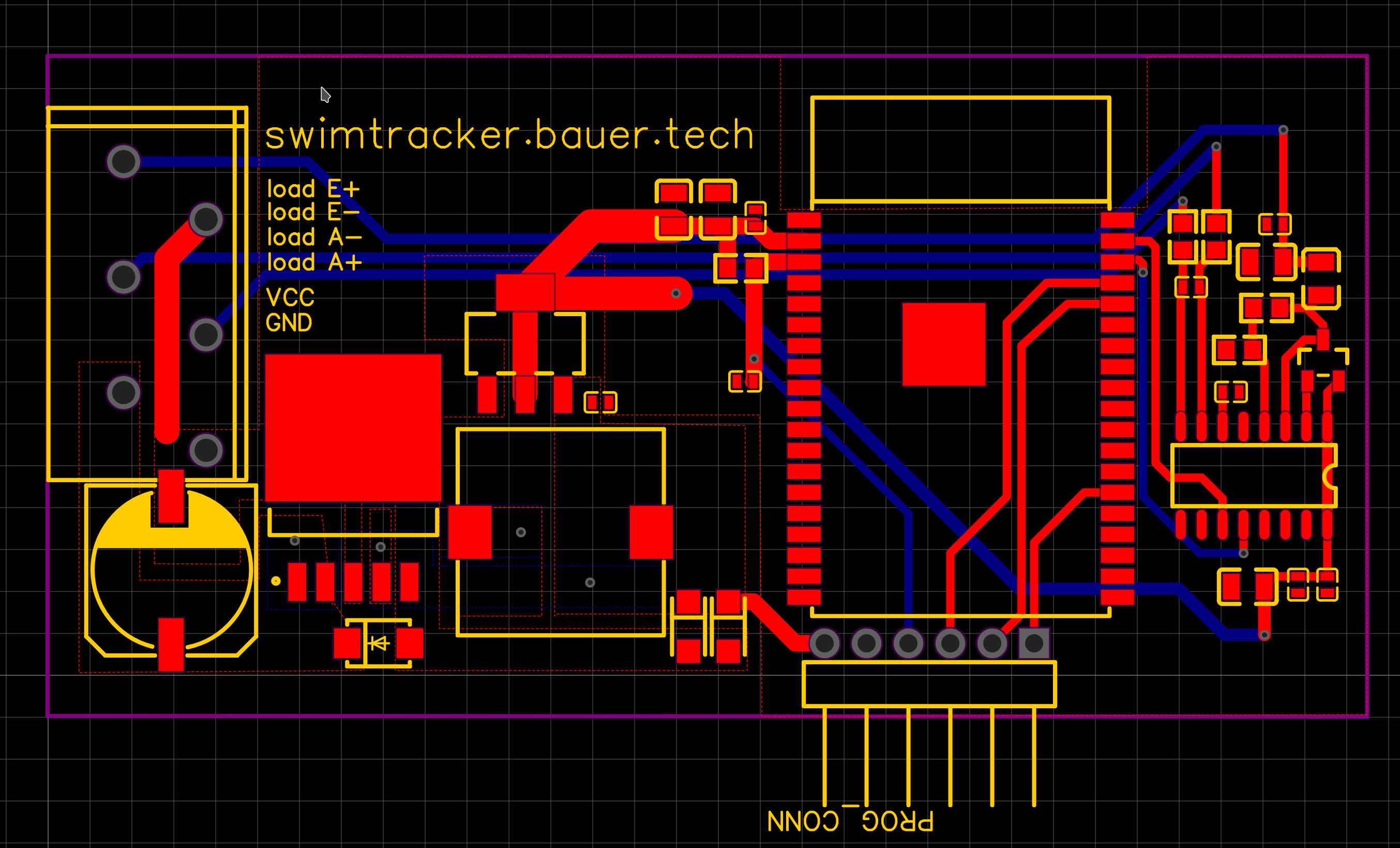Viewport: 1400px width, 848px height.
Task: Select the "load A+" label
Action: pyautogui.click(x=314, y=262)
